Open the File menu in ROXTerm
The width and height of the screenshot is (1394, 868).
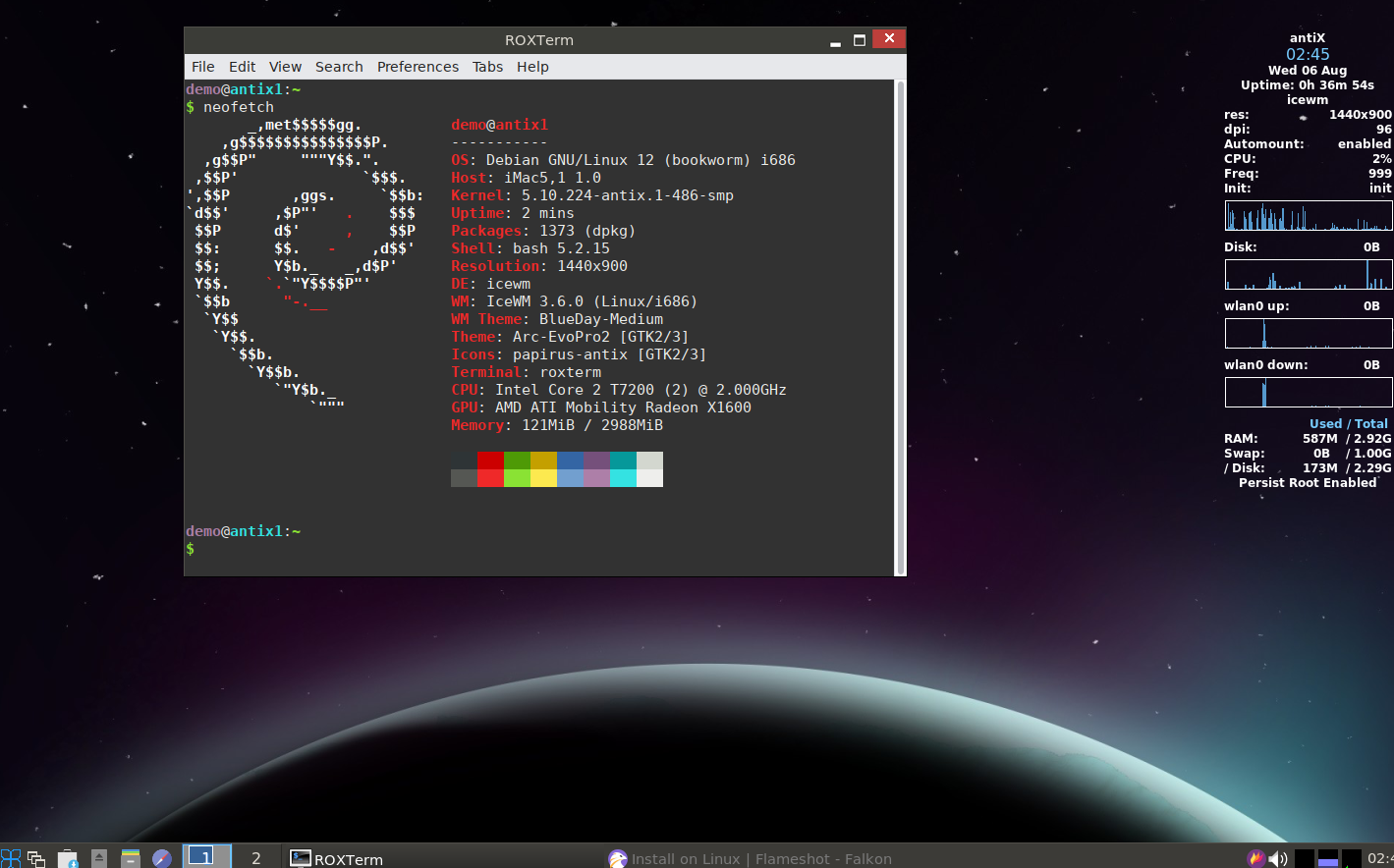pos(203,67)
